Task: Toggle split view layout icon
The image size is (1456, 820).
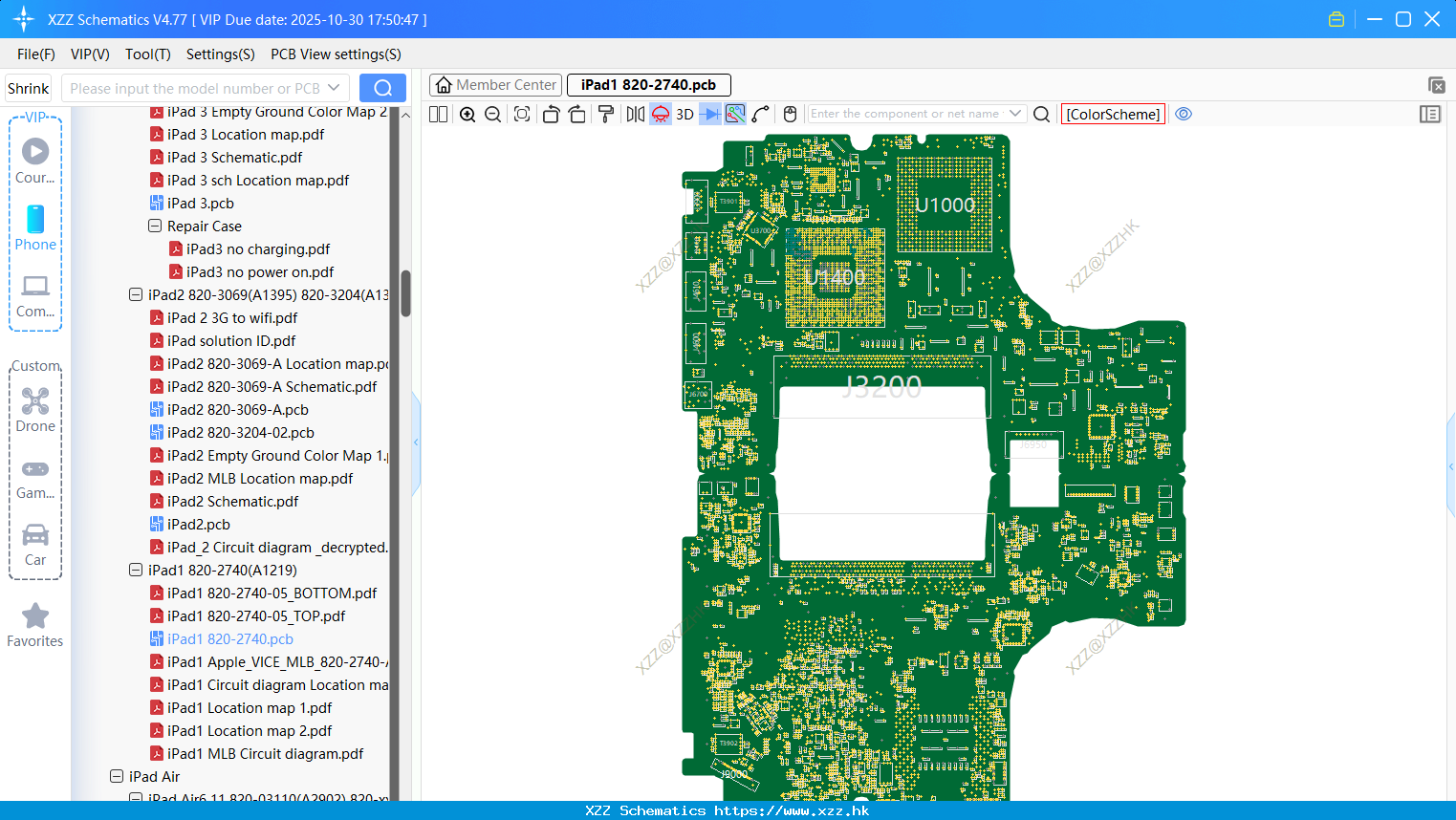Action: 439,114
